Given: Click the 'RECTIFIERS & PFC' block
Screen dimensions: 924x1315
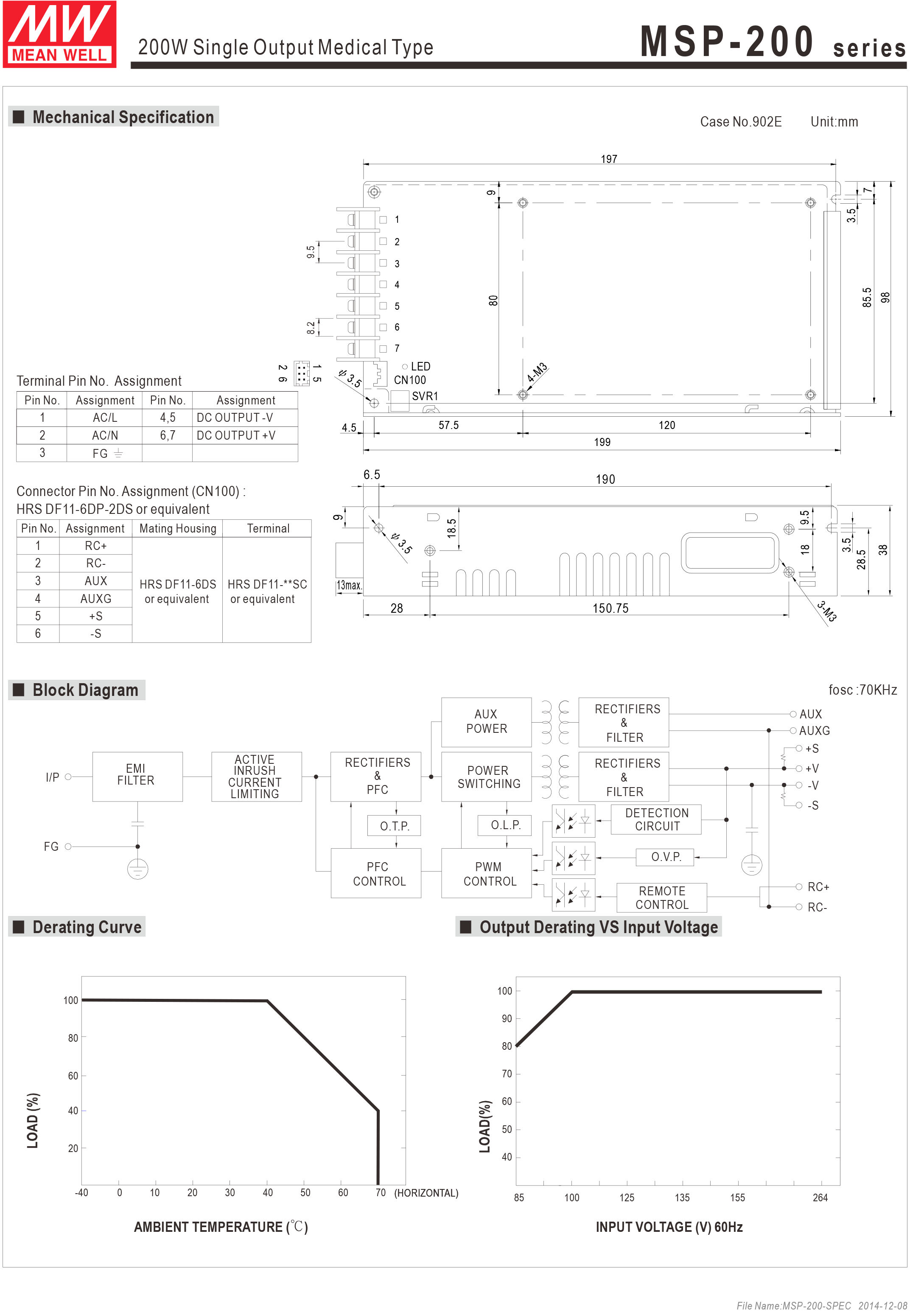Looking at the screenshot, I should (x=375, y=777).
